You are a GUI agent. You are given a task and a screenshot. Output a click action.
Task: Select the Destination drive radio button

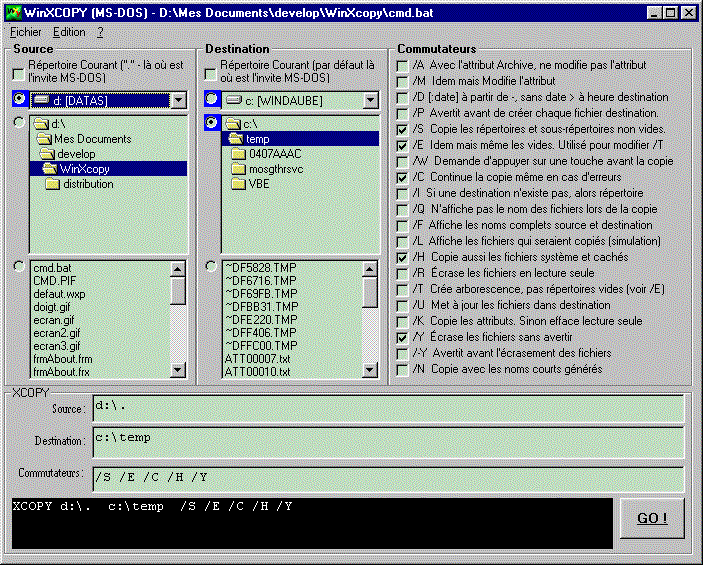(211, 98)
